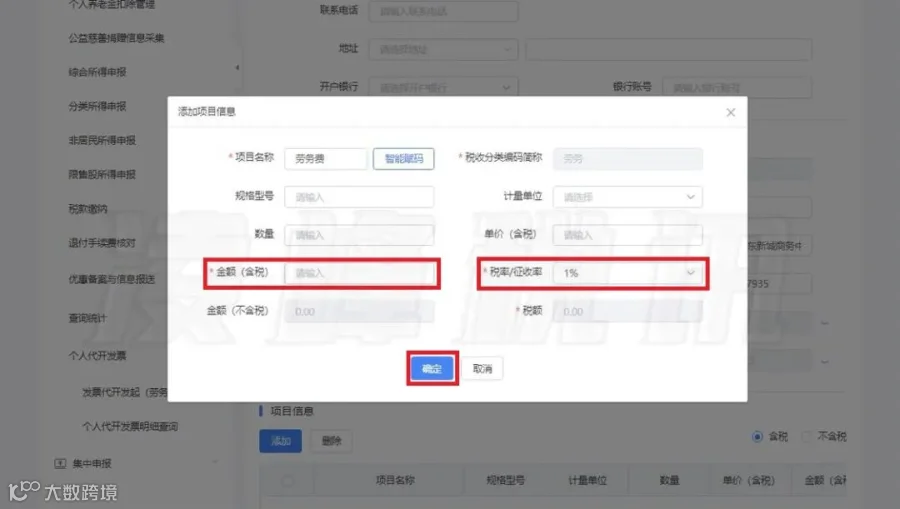Click the detailed address field beside 地址
The width and height of the screenshot is (900, 509).
click(x=669, y=49)
